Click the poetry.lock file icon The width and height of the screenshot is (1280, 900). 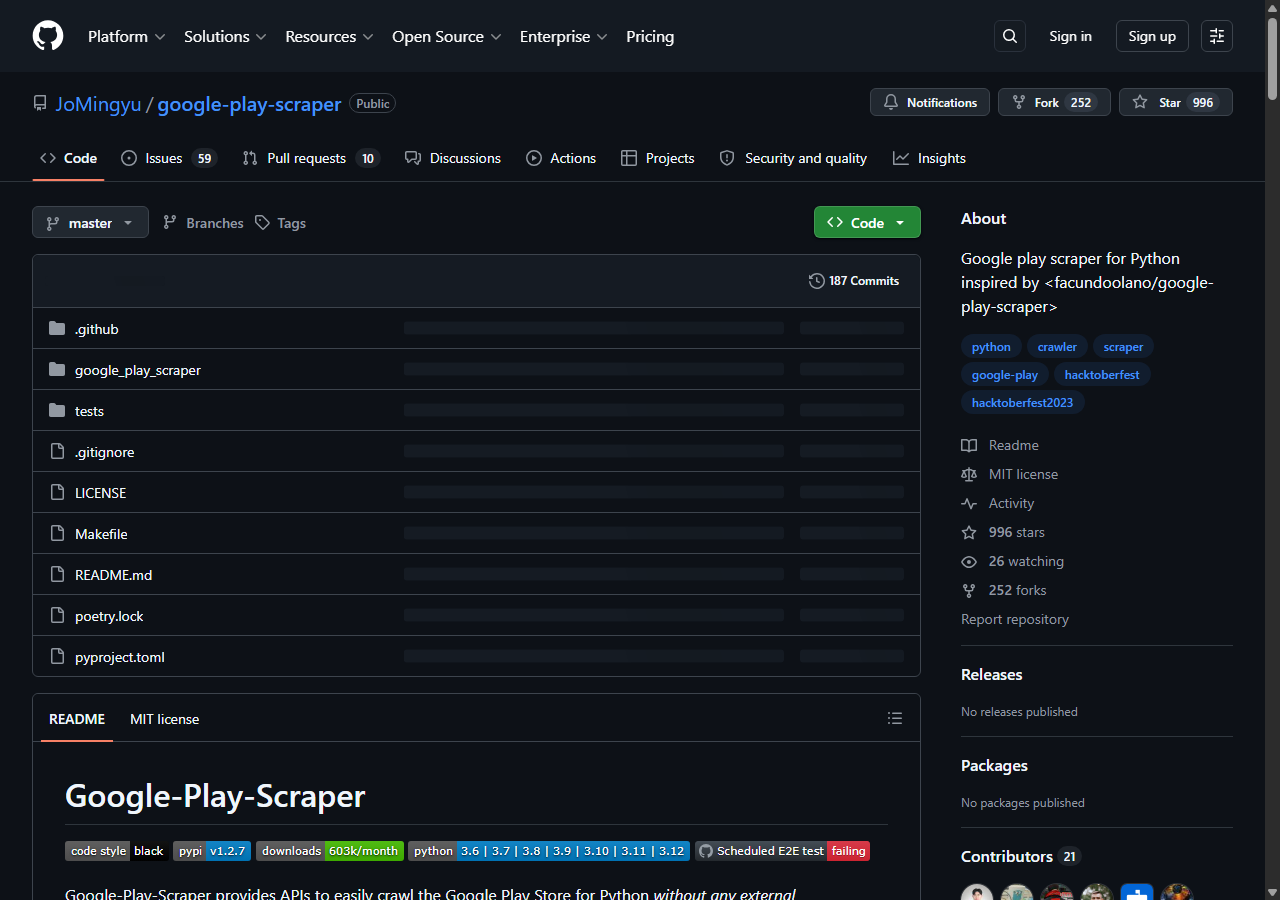click(x=57, y=616)
